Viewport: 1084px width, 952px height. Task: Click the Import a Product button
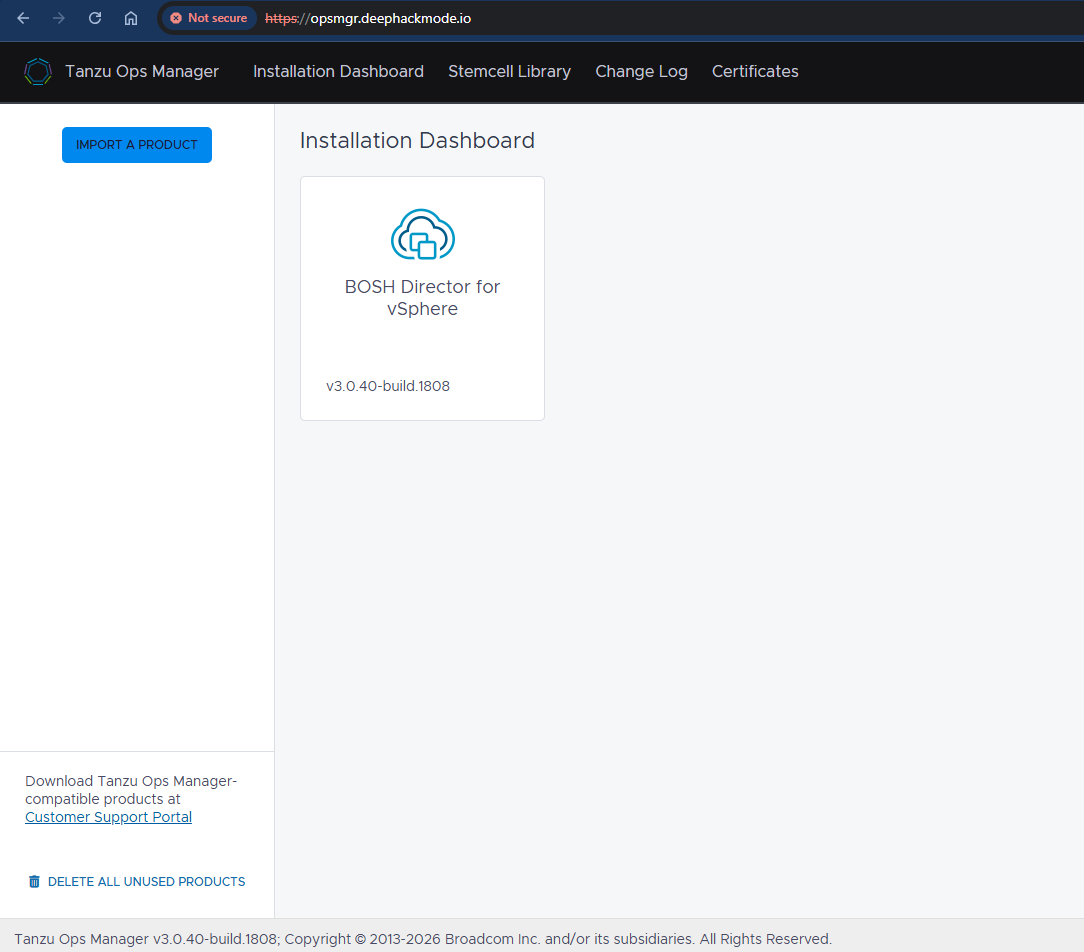[x=137, y=144]
